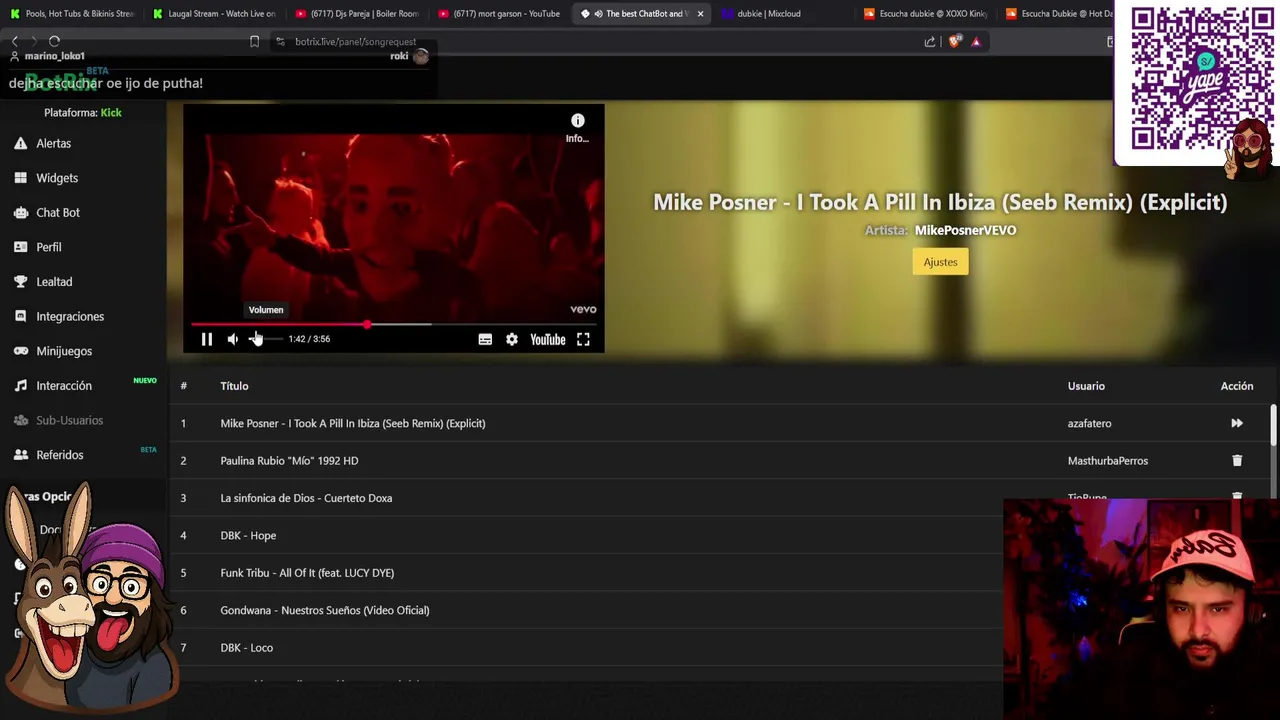Image resolution: width=1280 pixels, height=720 pixels.
Task: Click user name MasthurbaPerros
Action: pyautogui.click(x=1107, y=461)
